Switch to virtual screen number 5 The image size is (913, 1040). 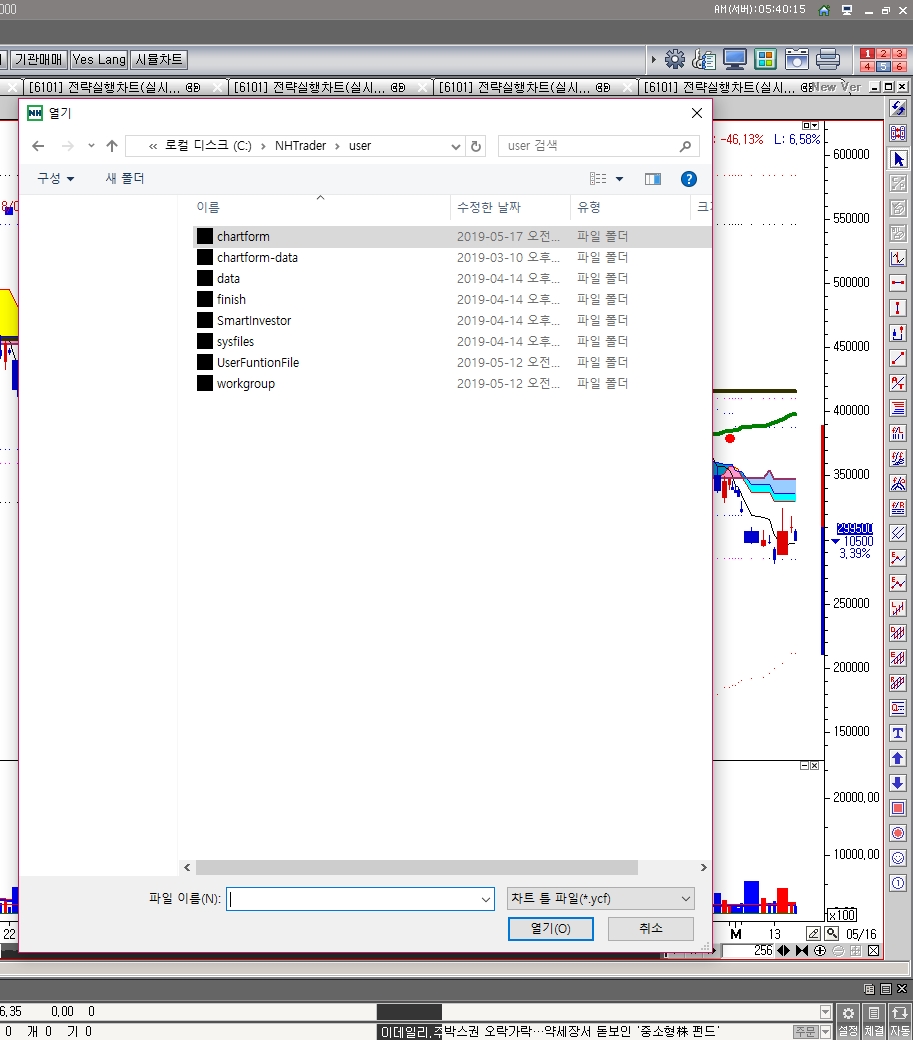(x=883, y=66)
